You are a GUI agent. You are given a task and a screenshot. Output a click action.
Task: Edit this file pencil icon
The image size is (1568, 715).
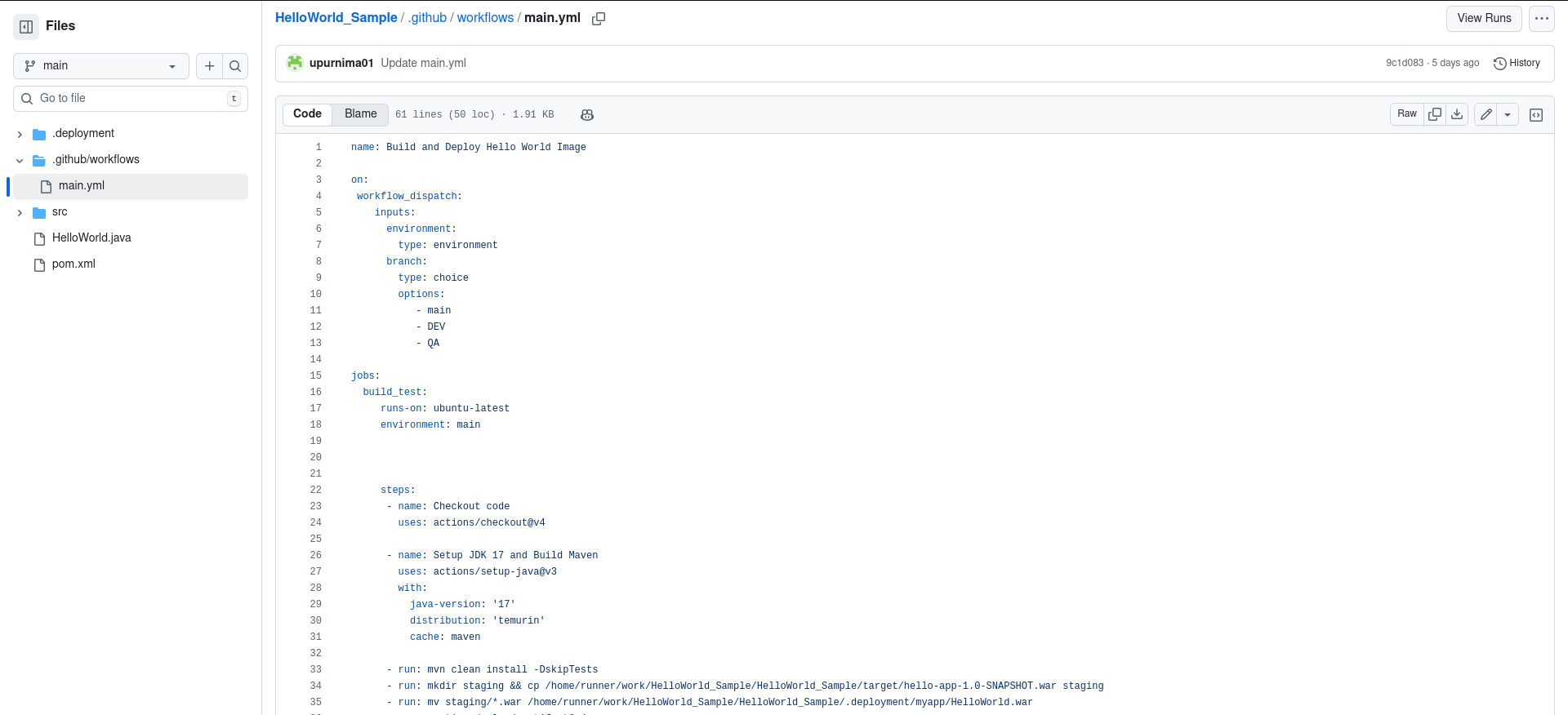1486,114
